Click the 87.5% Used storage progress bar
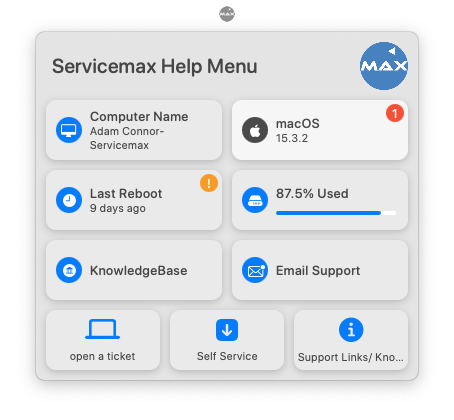This screenshot has height=420, width=454. (336, 213)
